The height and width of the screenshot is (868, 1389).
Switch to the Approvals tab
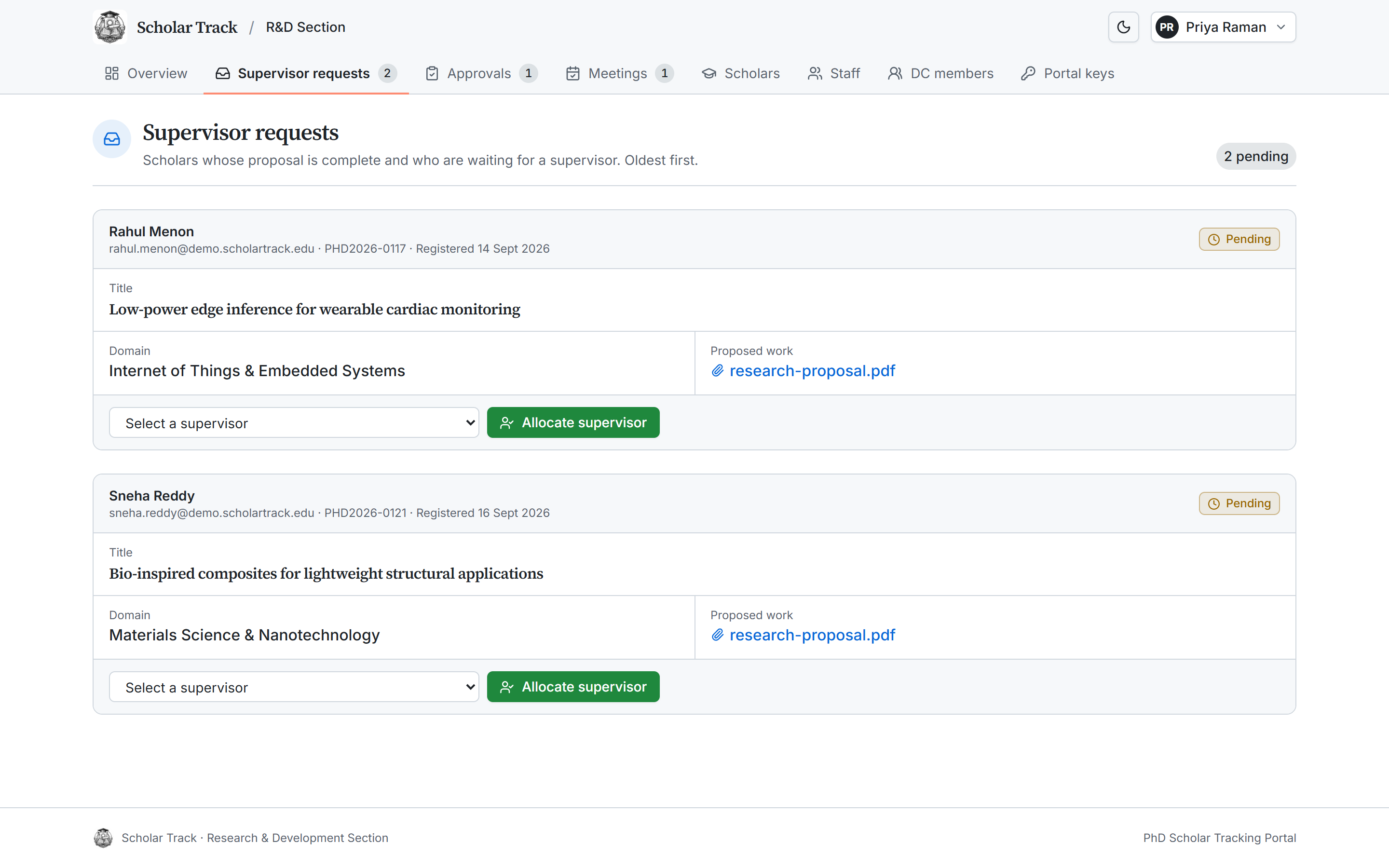[481, 73]
